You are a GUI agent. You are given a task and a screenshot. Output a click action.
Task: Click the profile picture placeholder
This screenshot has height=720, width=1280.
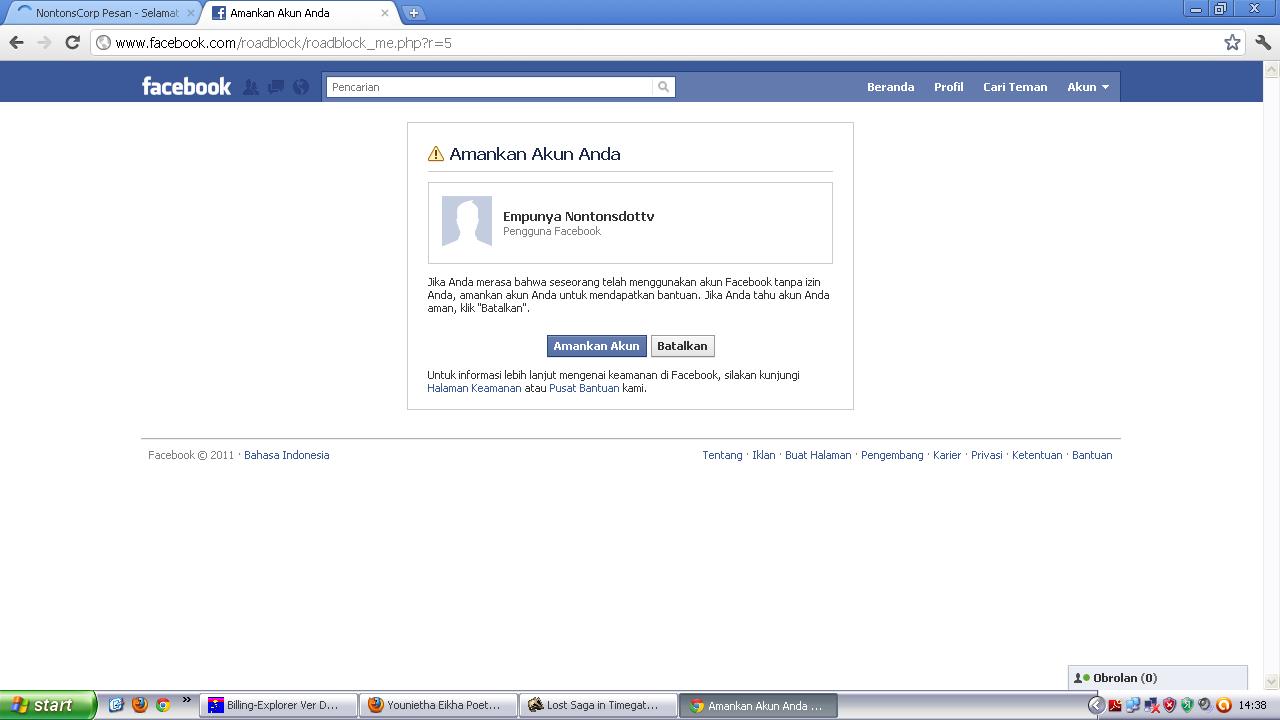click(x=467, y=221)
